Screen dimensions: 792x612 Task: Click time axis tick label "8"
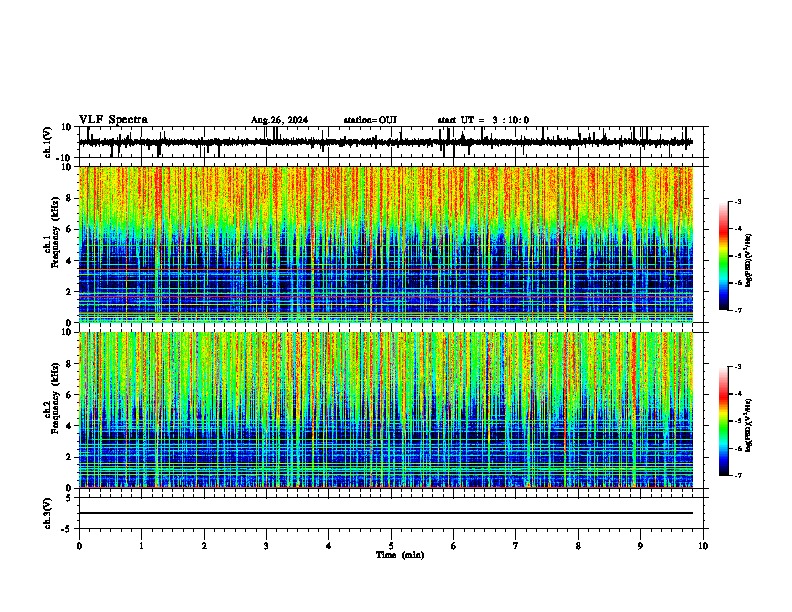coord(578,546)
